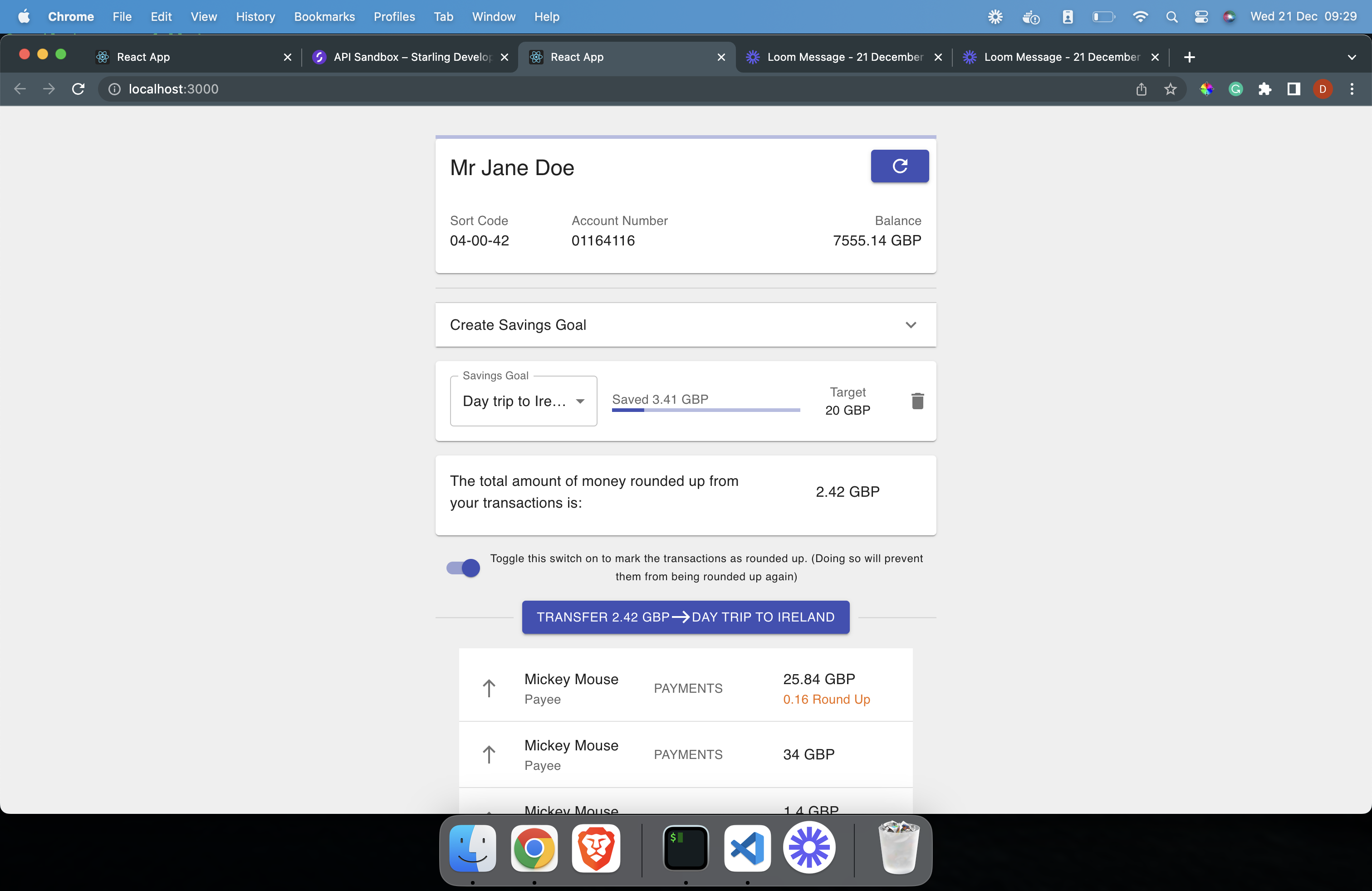Click the battery status icon
Viewport: 1372px width, 891px height.
point(1103,17)
